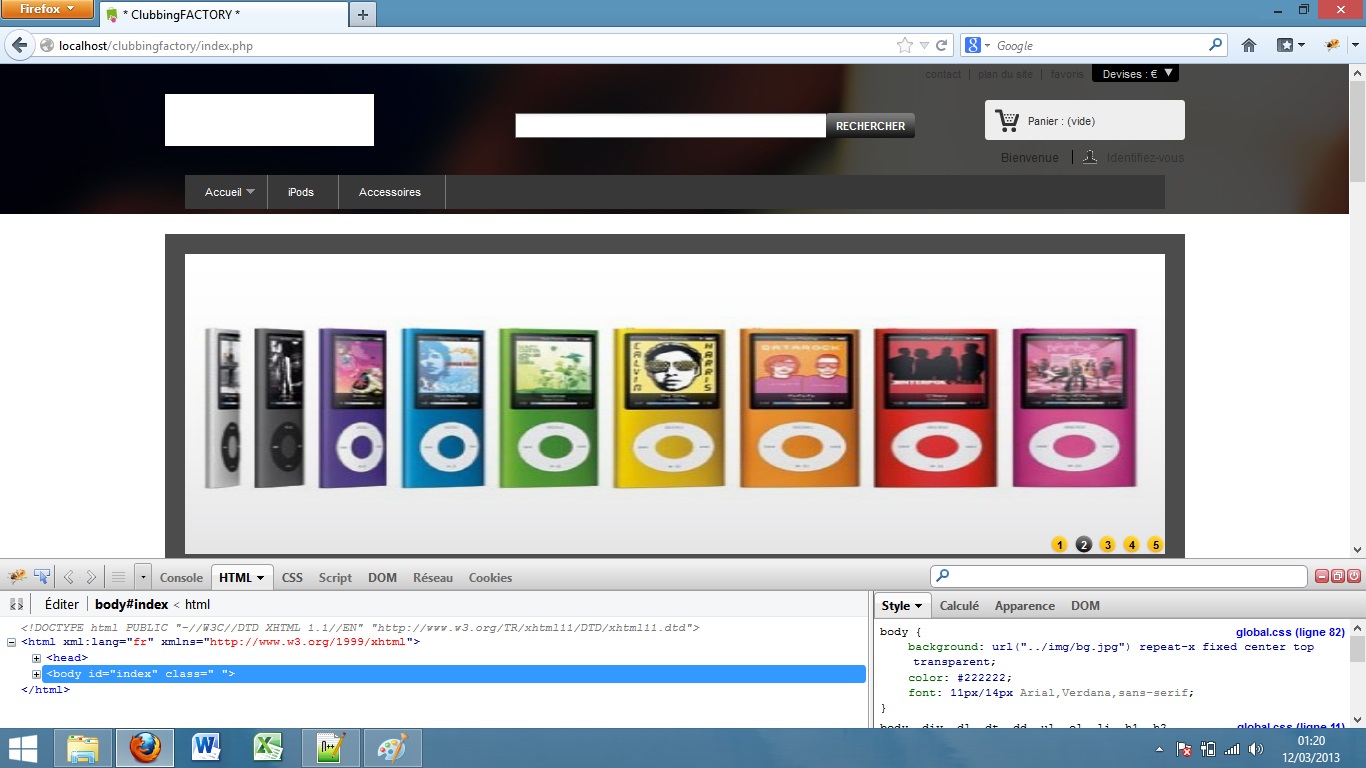Go back with the Firefox back arrow
The height and width of the screenshot is (768, 1366).
pyautogui.click(x=19, y=45)
